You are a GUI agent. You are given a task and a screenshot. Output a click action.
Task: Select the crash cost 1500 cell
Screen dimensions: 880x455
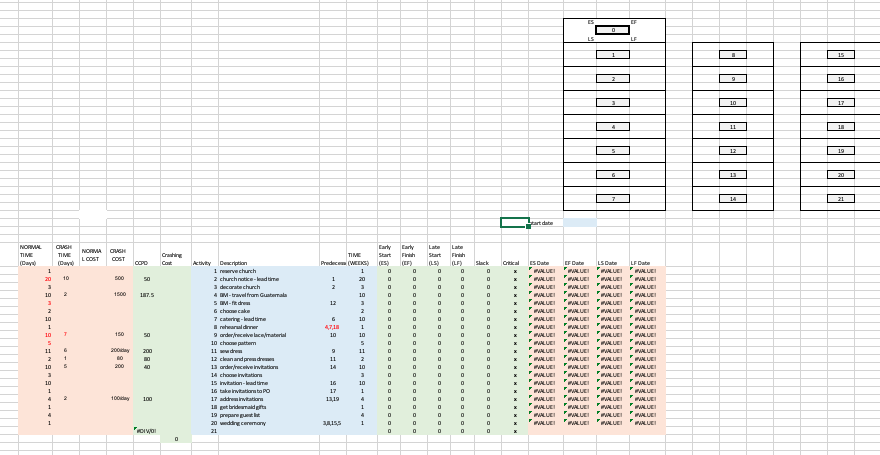(x=120, y=295)
